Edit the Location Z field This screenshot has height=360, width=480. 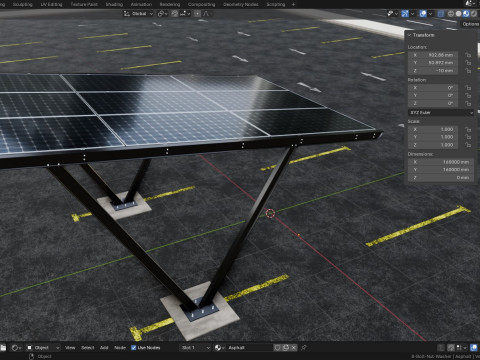coord(433,71)
